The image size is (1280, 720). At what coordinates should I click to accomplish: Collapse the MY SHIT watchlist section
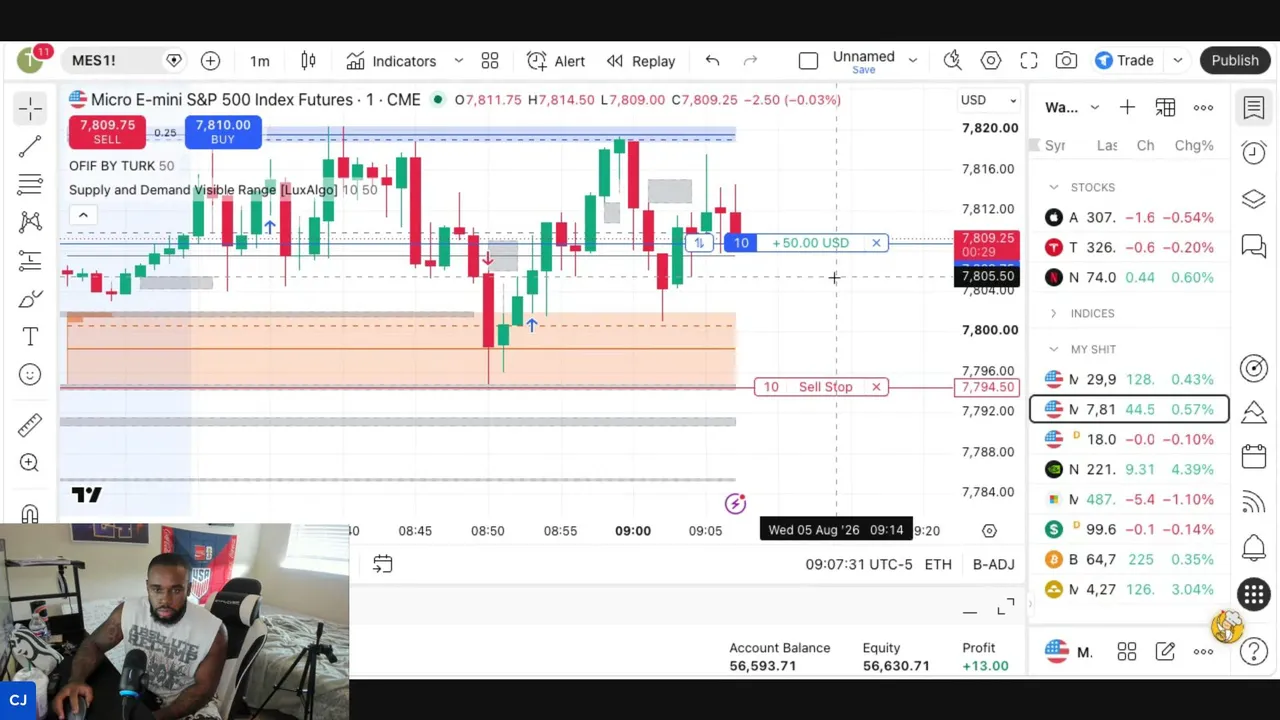(x=1053, y=349)
